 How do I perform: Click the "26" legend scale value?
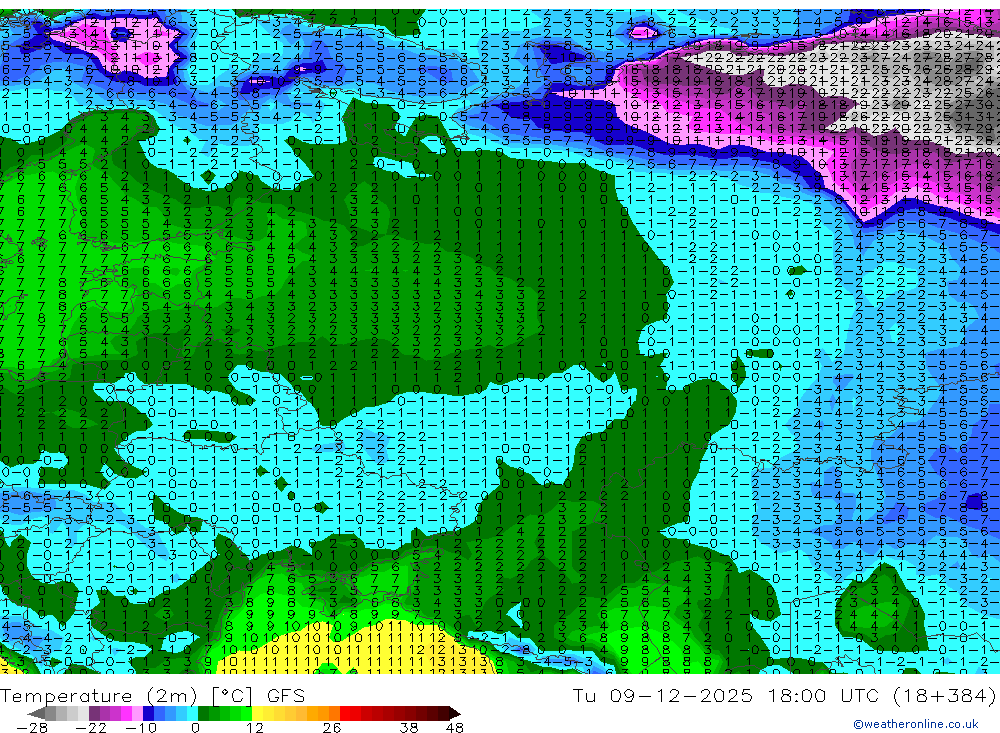click(x=332, y=727)
